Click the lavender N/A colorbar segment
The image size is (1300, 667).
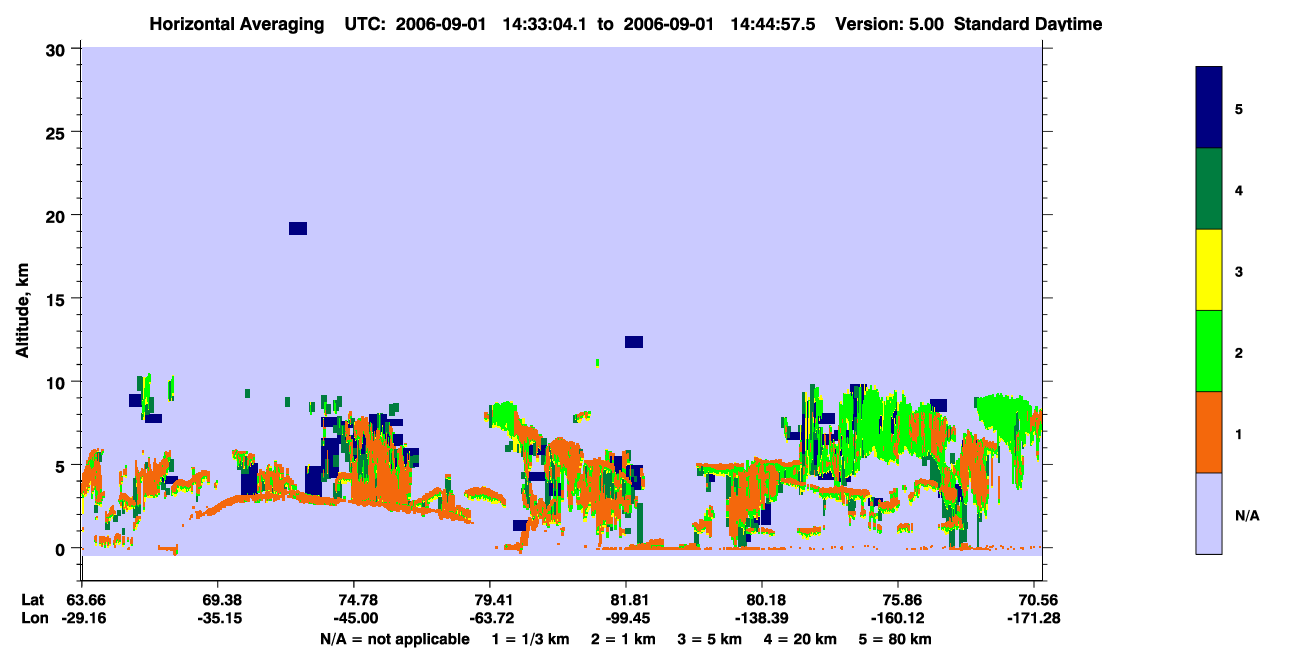tap(1209, 513)
